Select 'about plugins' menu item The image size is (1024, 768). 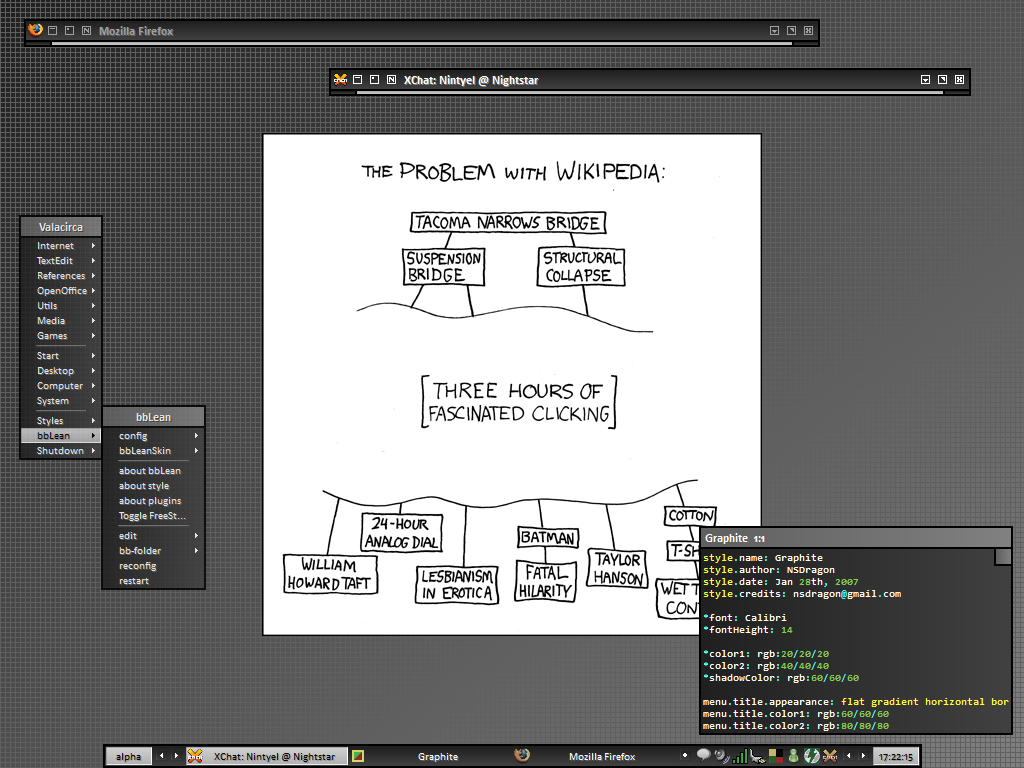(153, 501)
